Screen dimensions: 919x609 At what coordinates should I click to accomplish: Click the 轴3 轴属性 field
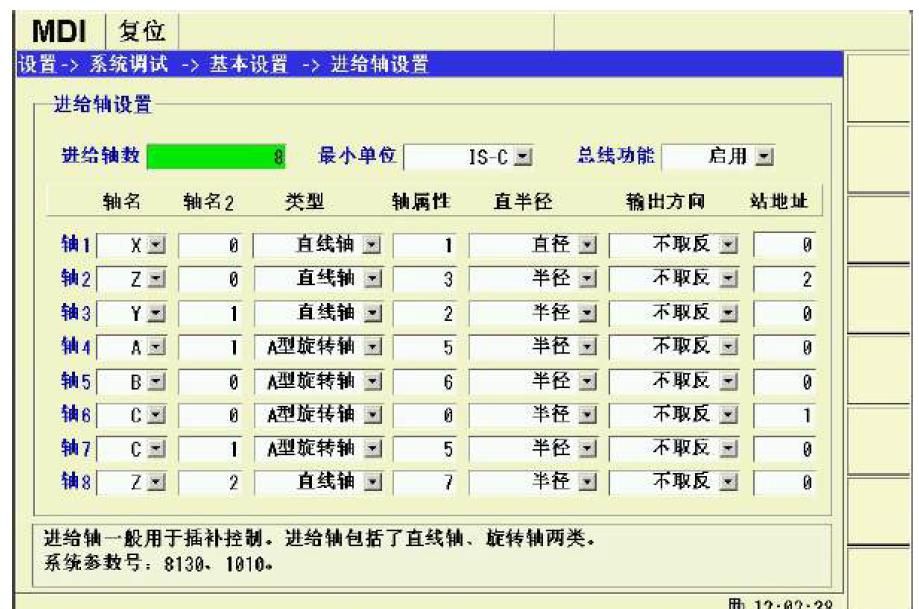coord(426,314)
